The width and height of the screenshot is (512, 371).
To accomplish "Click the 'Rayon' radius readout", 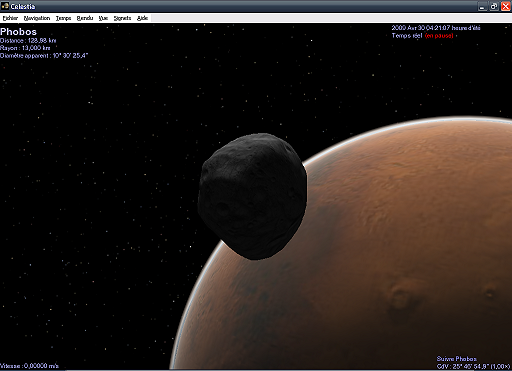I will pos(25,48).
